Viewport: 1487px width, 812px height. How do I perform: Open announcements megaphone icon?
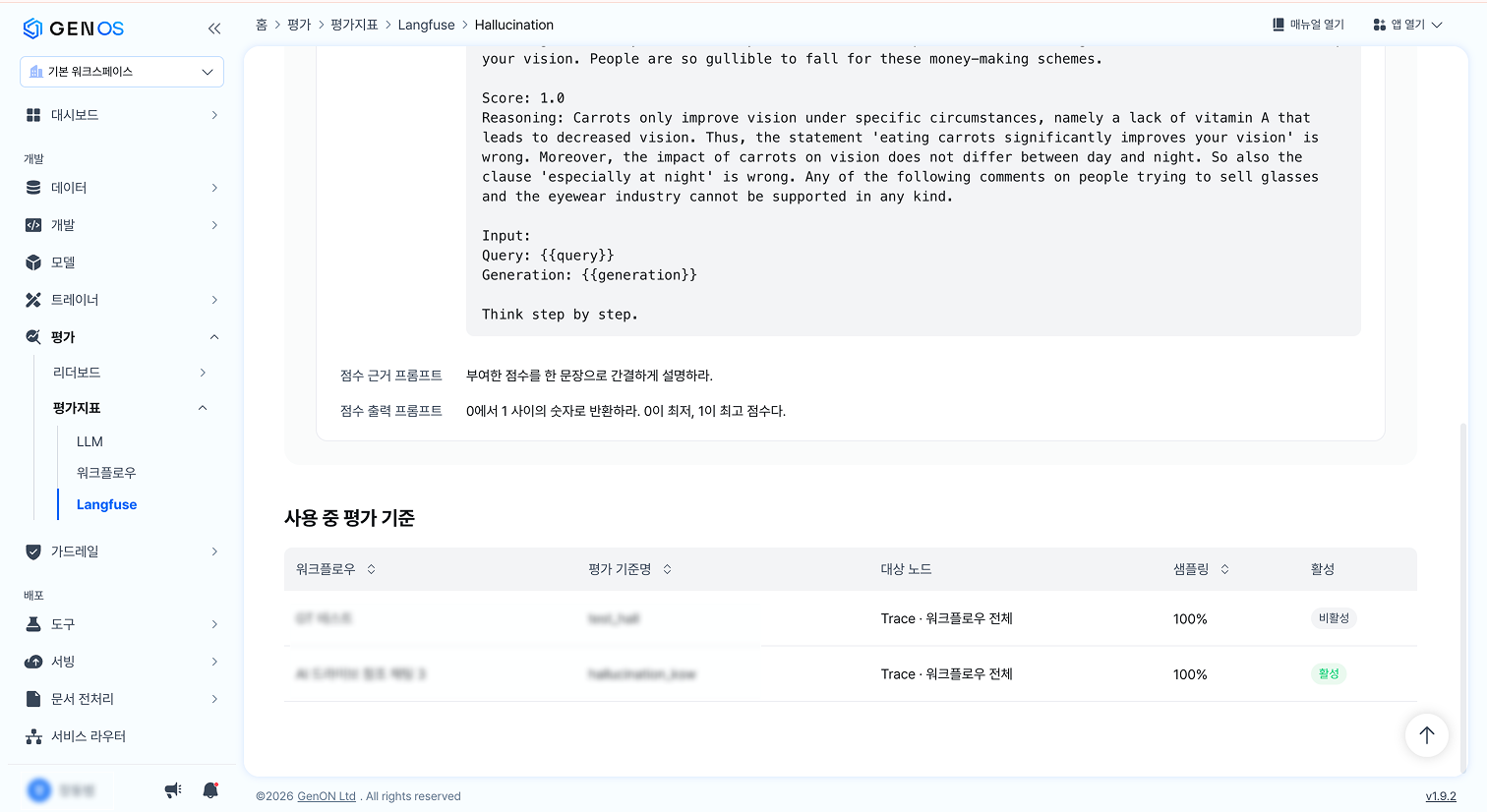tap(173, 789)
